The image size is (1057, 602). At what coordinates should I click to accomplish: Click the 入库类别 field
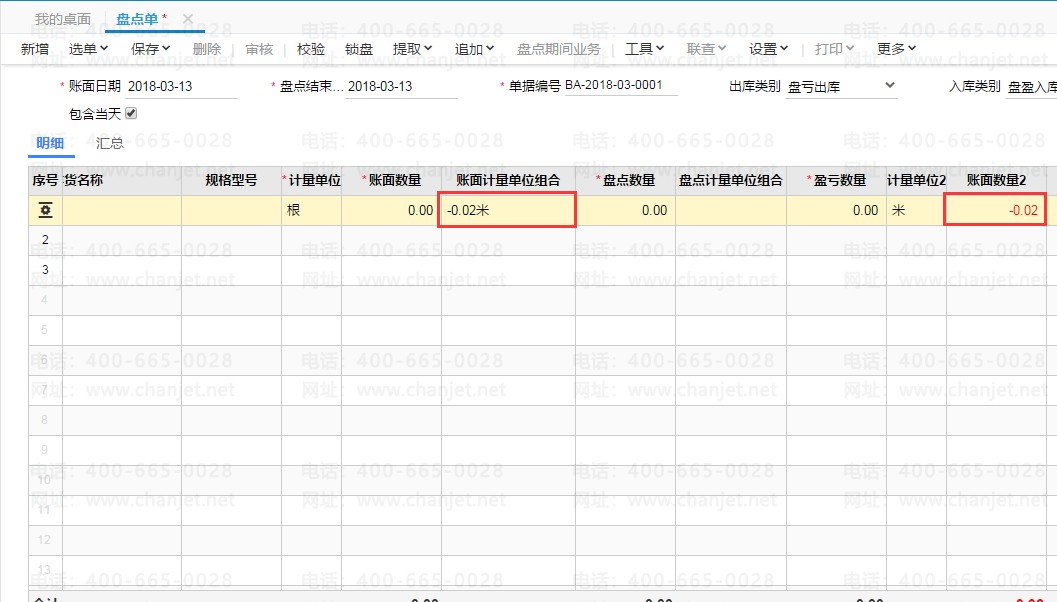click(1031, 86)
